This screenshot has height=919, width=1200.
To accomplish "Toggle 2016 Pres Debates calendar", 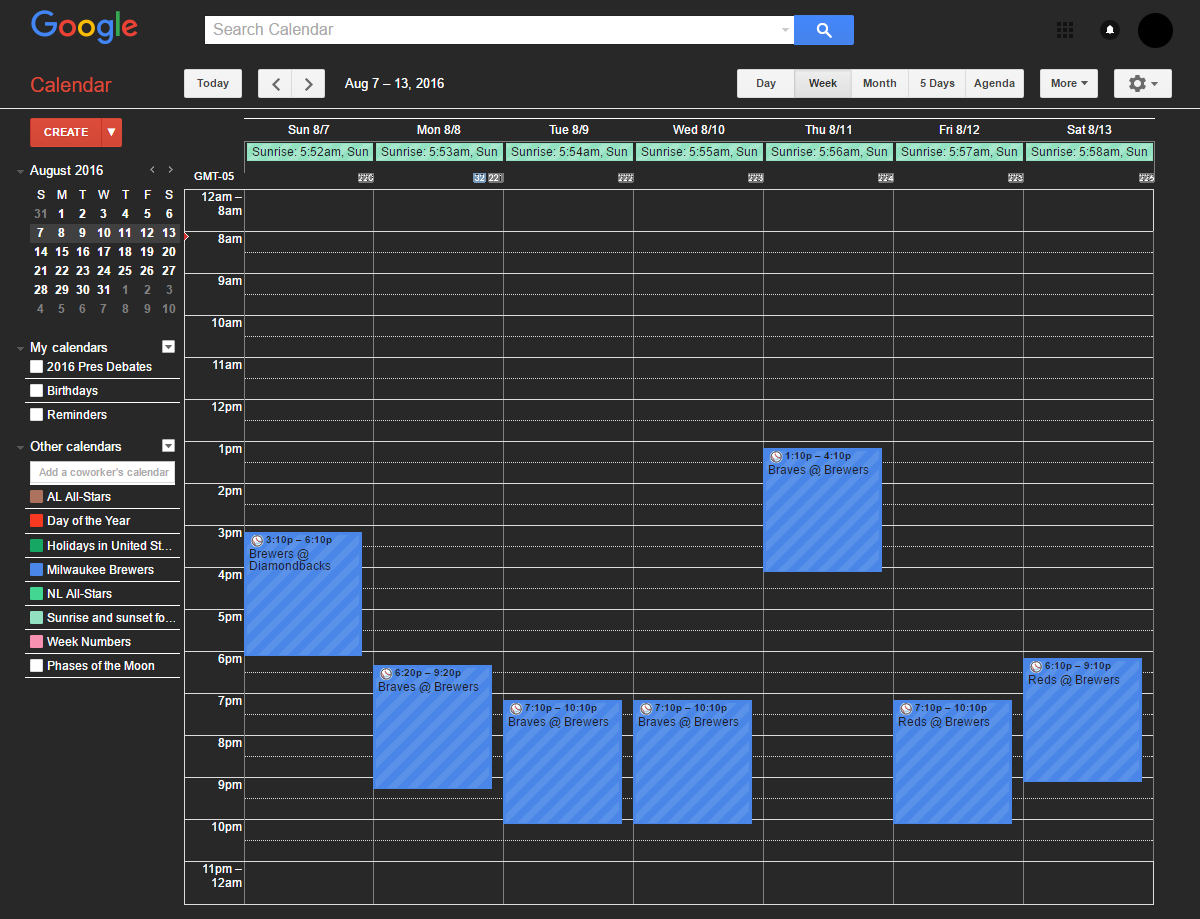I will pos(37,367).
